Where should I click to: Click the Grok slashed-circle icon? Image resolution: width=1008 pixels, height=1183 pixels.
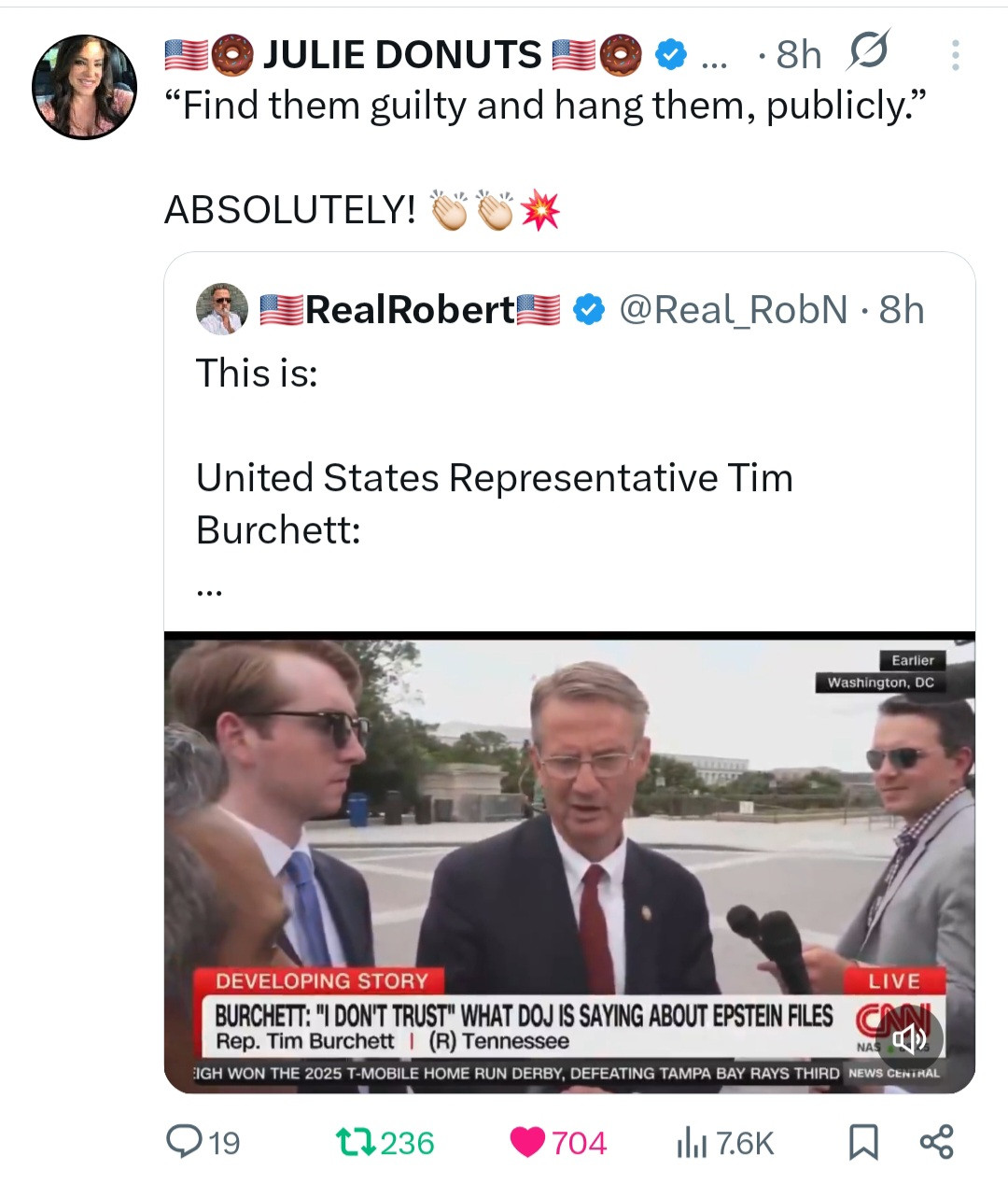tap(867, 51)
